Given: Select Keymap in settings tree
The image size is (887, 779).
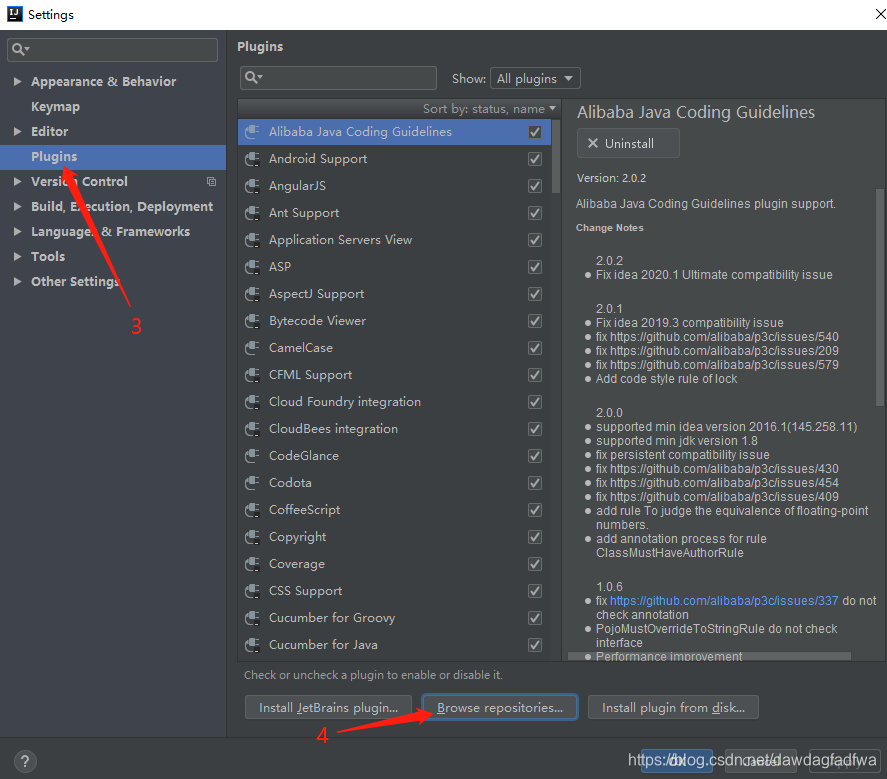Looking at the screenshot, I should tap(55, 106).
